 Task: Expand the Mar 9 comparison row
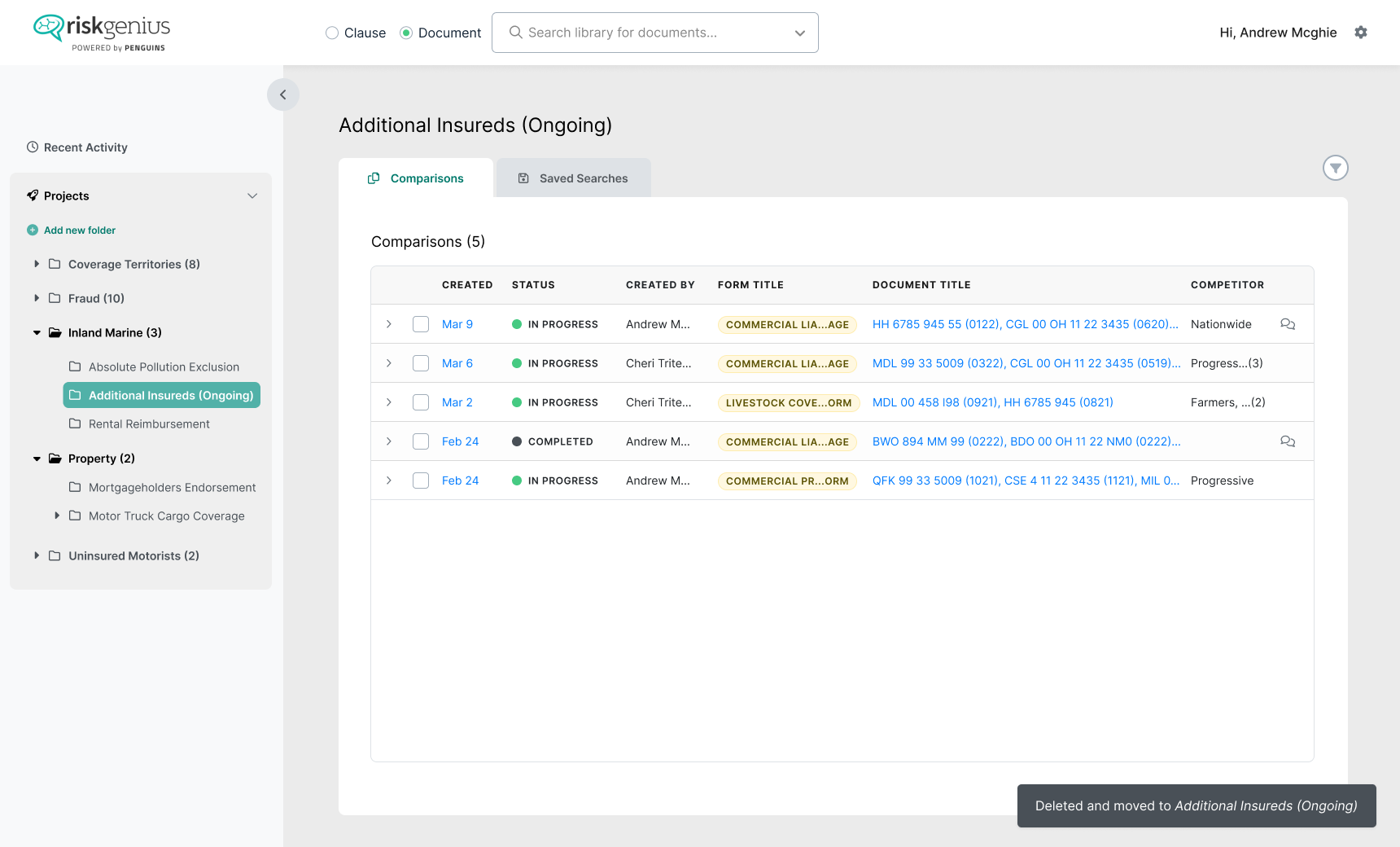[x=389, y=324]
